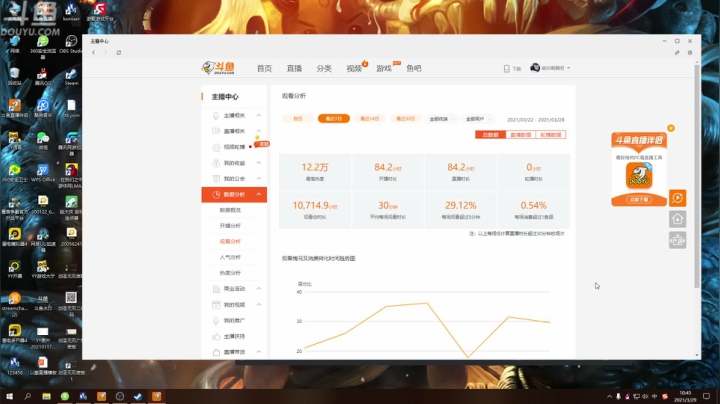Select the 昨日 date range filter

click(298, 118)
